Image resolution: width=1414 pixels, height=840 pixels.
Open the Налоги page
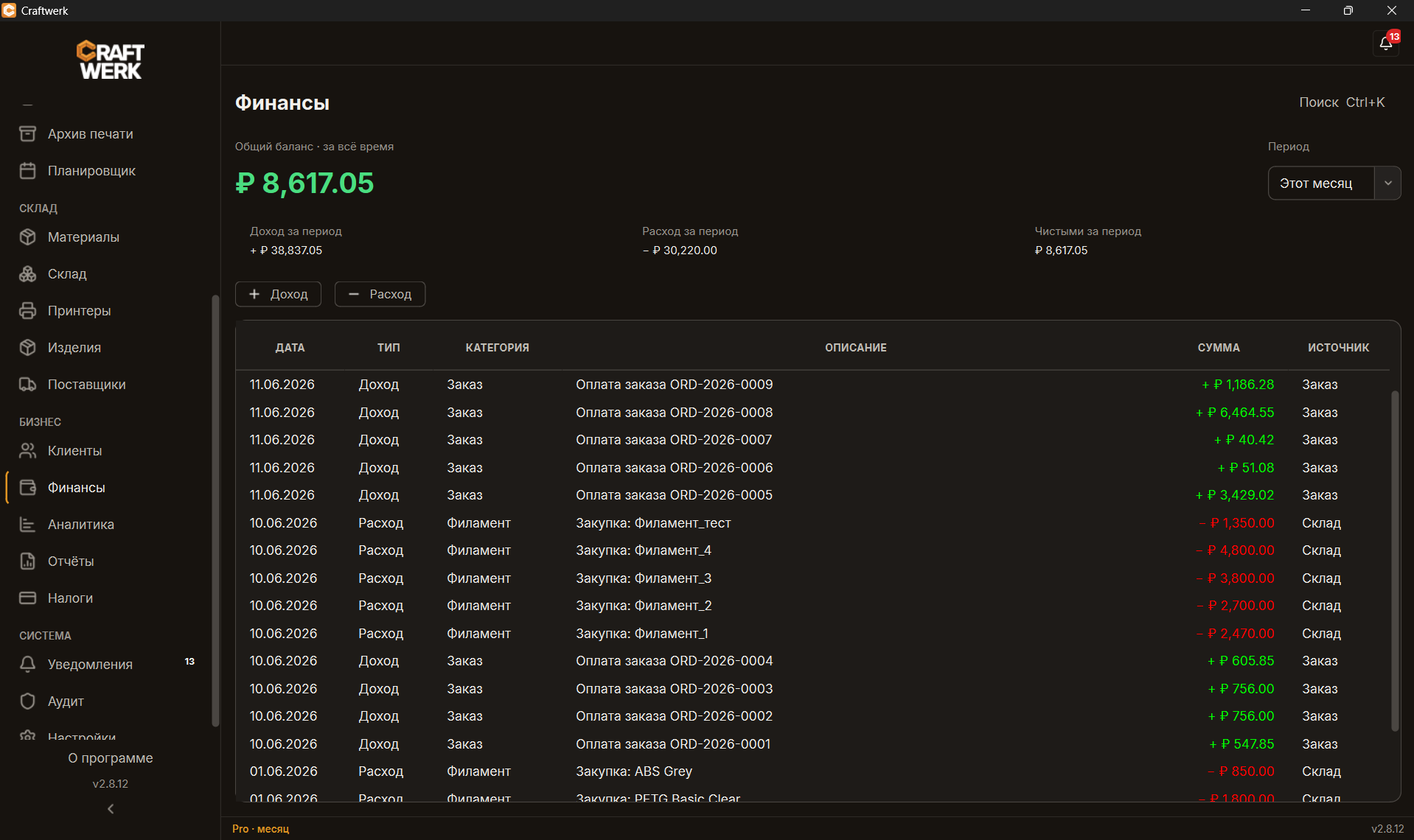point(107,598)
